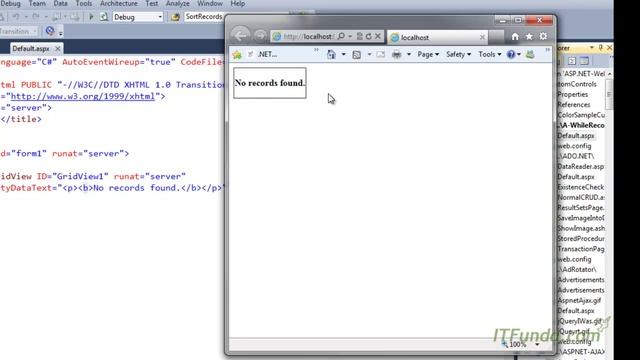
Task: Open the blue Help question mark icon
Action: (x=511, y=54)
